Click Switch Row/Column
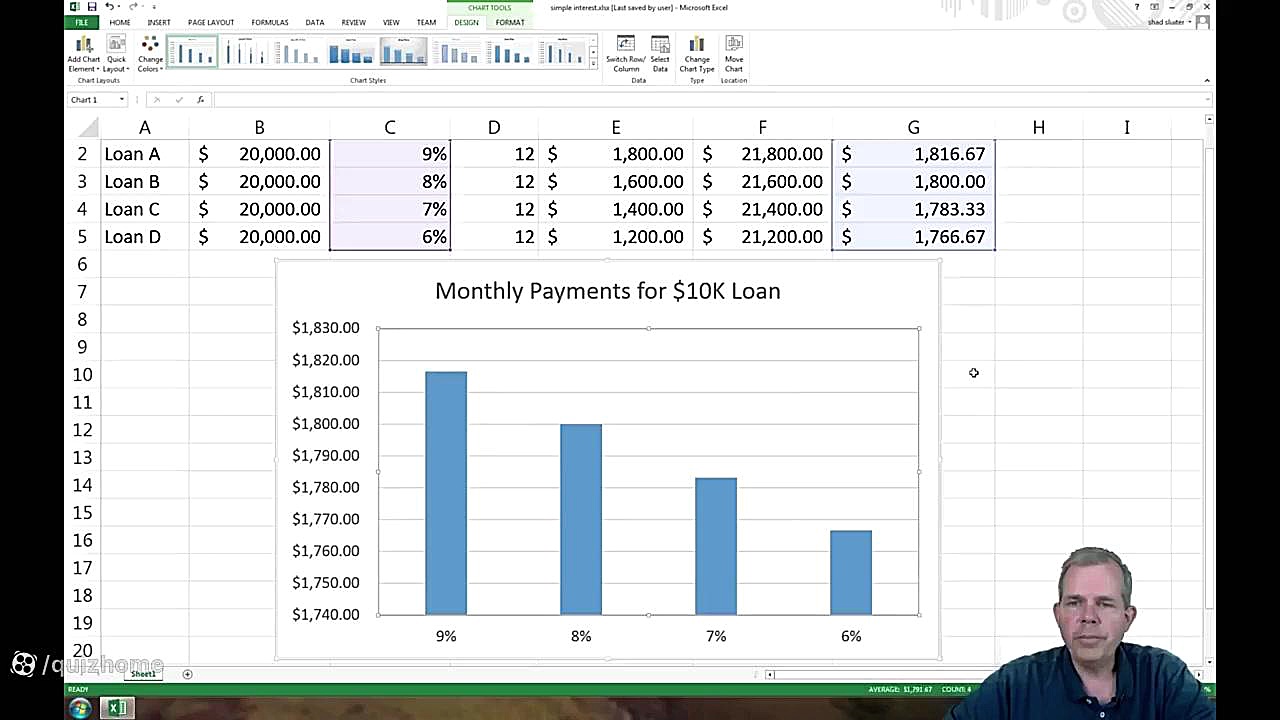The image size is (1280, 720). click(x=626, y=54)
